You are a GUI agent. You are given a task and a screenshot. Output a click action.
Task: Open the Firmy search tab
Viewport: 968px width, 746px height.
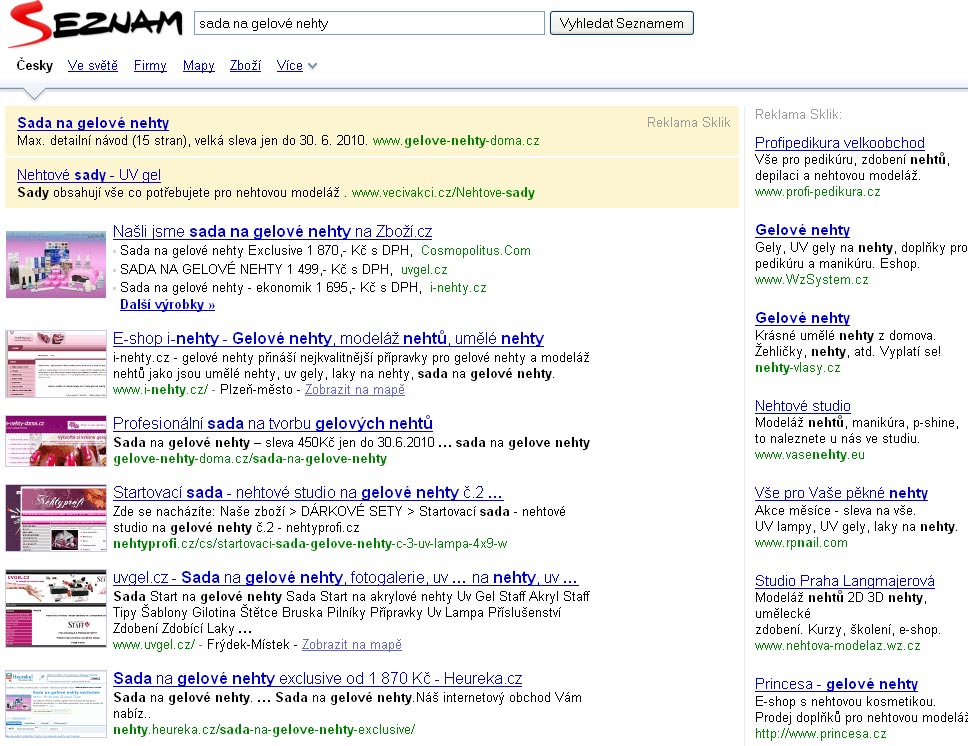click(x=150, y=65)
